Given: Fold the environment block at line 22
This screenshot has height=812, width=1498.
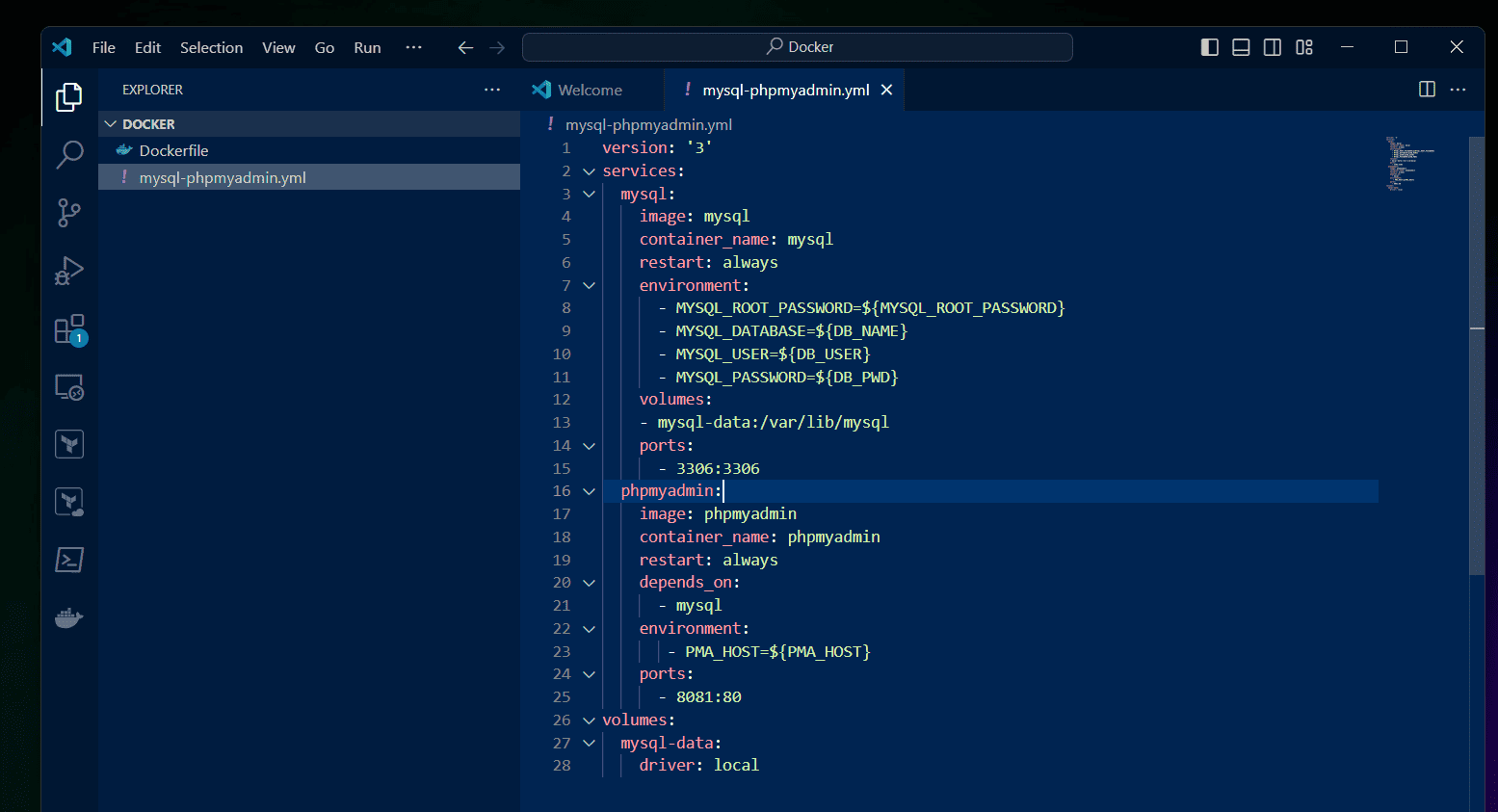Looking at the screenshot, I should (x=589, y=629).
